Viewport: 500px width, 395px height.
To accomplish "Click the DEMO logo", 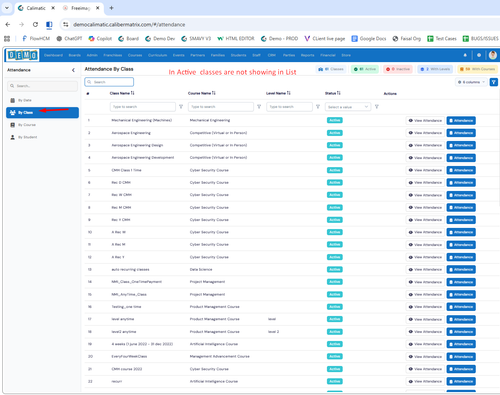I will pos(23,55).
